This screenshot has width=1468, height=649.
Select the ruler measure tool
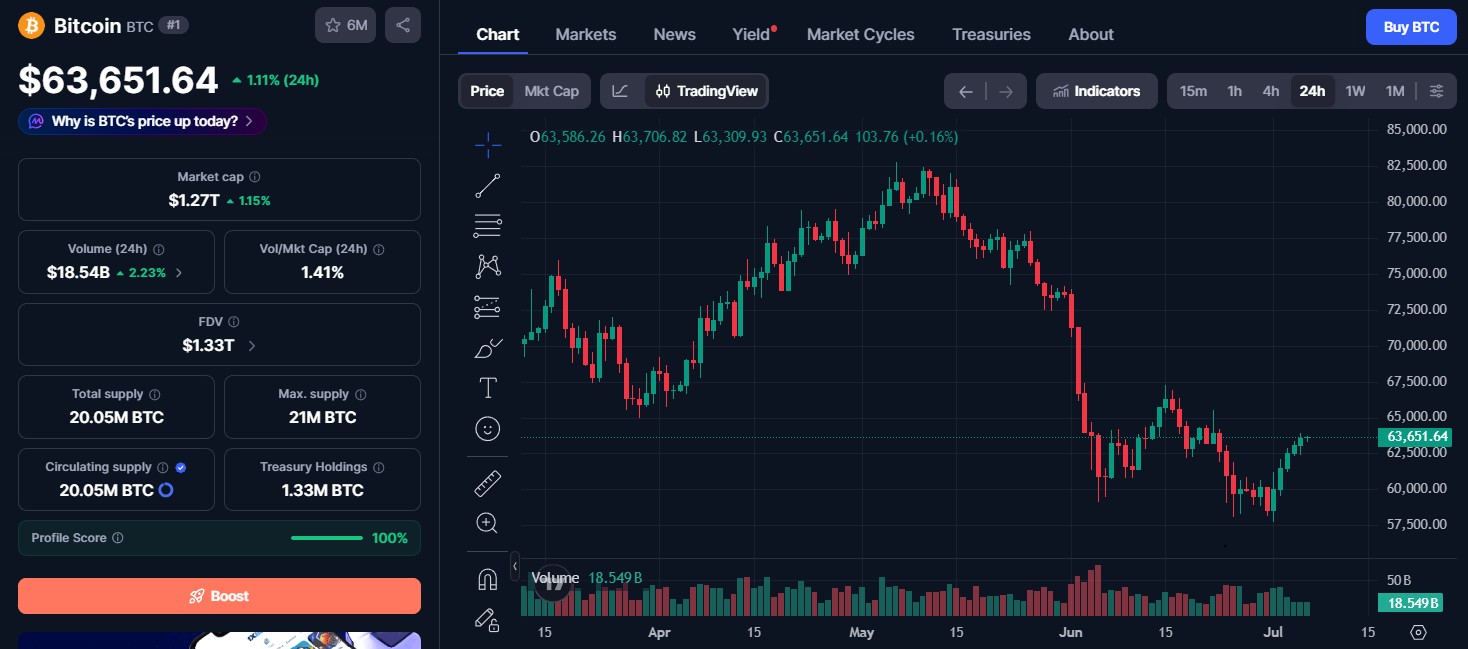tap(488, 484)
